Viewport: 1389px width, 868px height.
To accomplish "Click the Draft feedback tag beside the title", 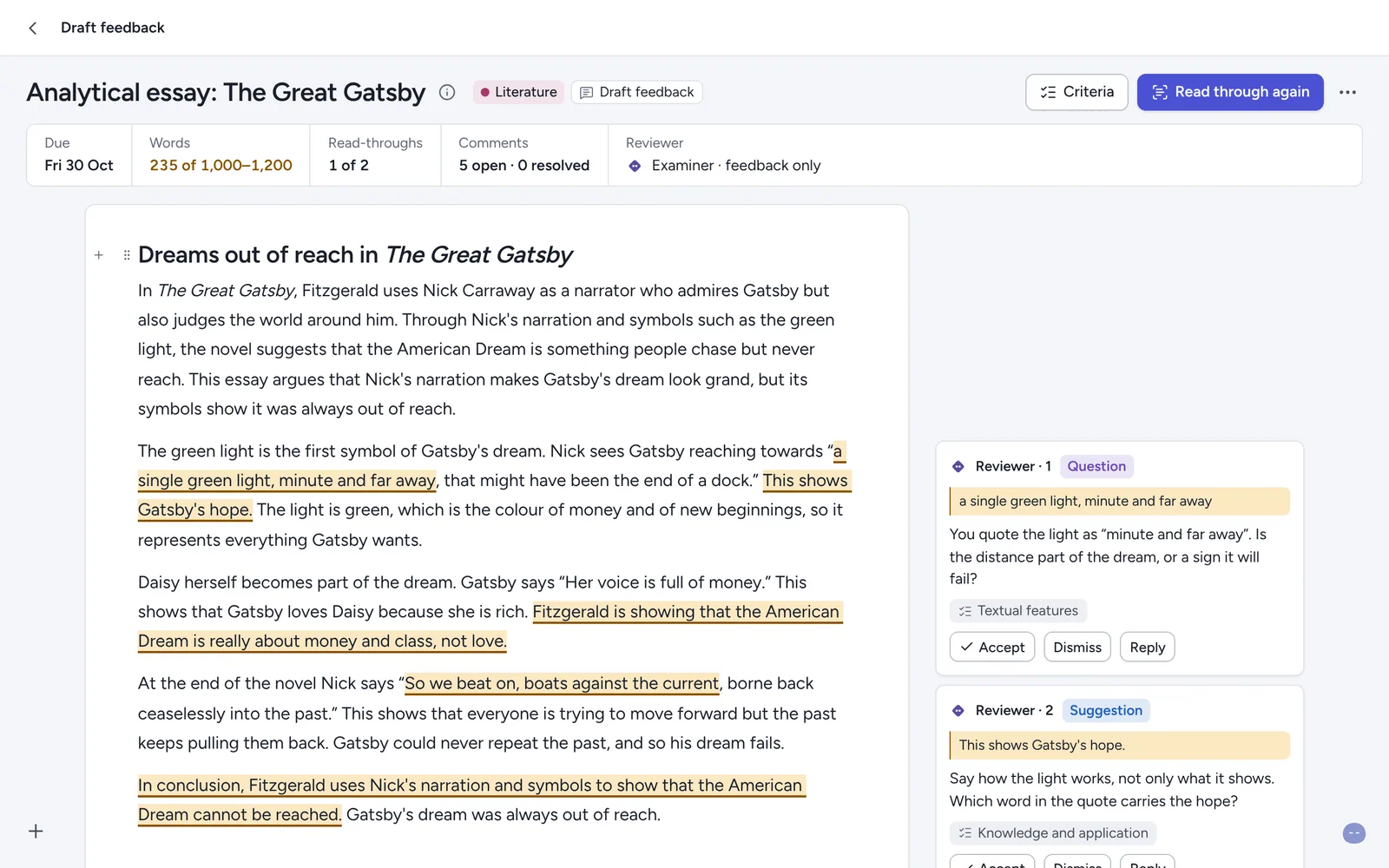I will [x=637, y=92].
